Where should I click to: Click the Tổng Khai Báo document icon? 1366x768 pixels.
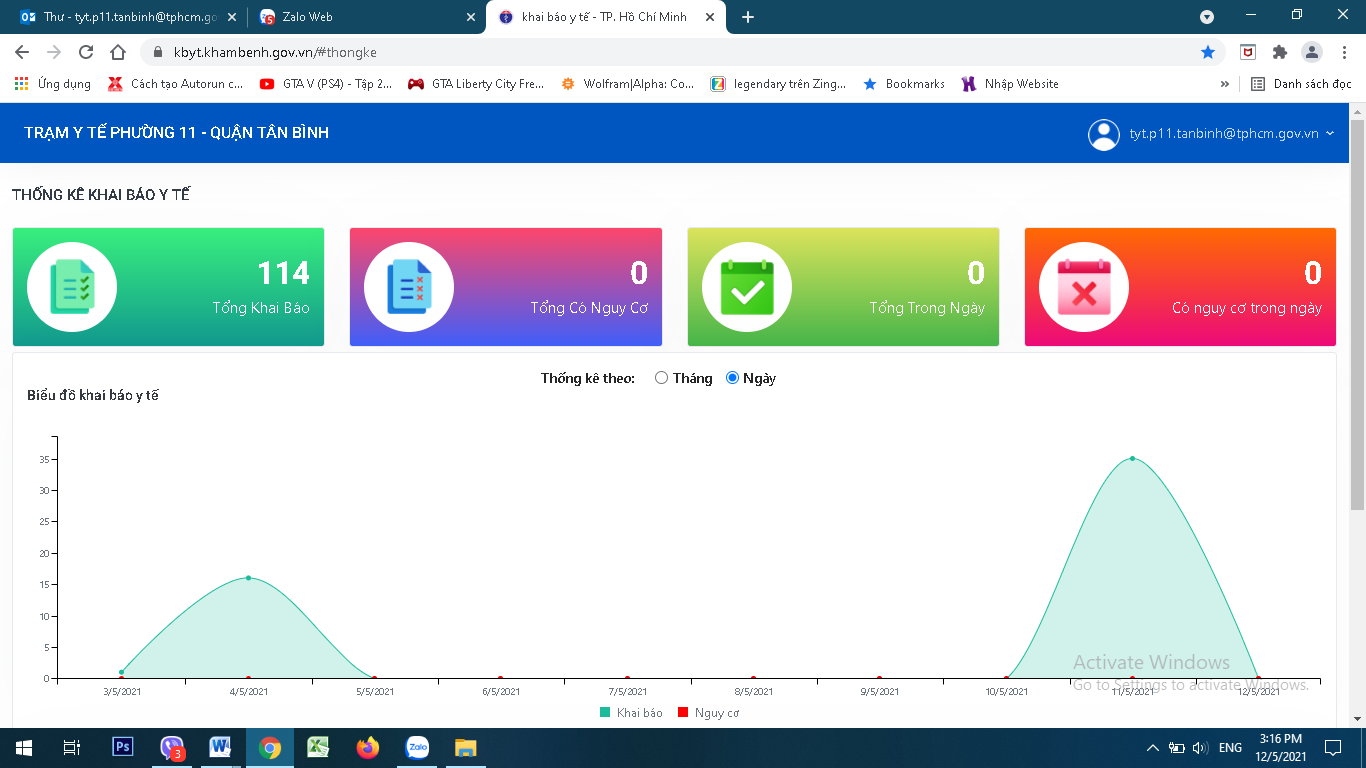pos(72,288)
